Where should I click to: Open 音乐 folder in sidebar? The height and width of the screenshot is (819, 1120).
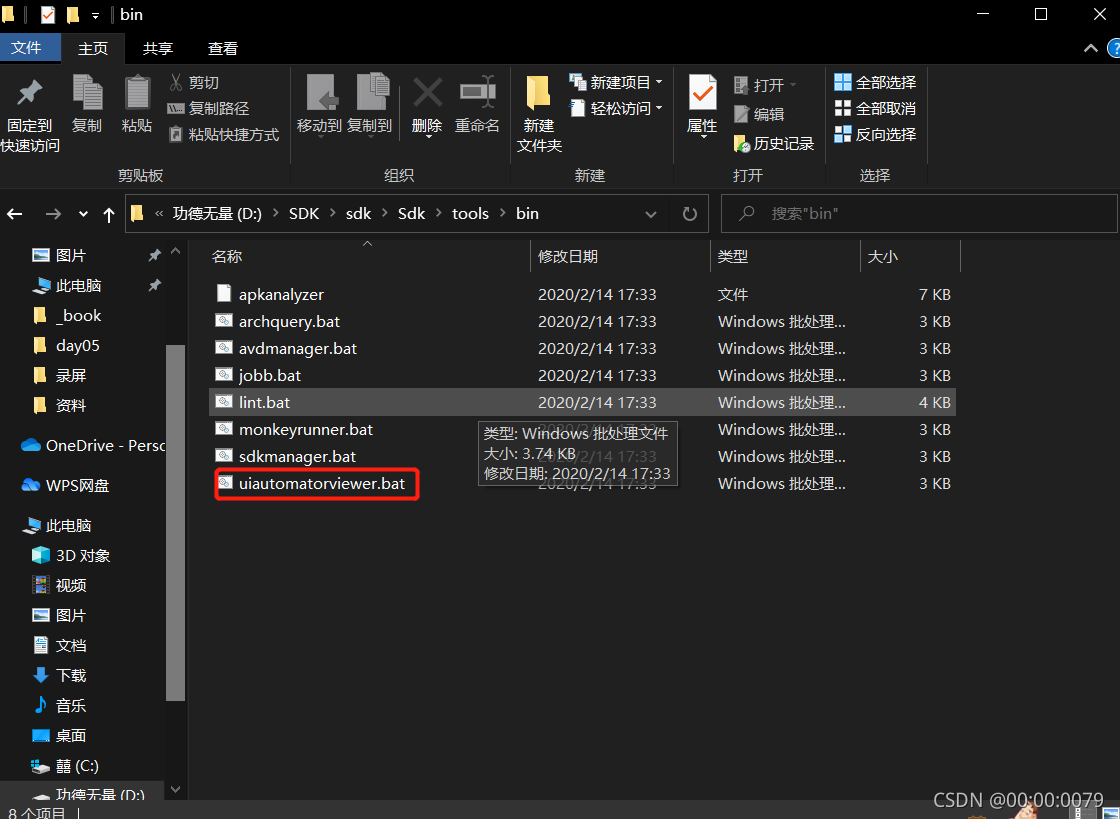(x=60, y=705)
